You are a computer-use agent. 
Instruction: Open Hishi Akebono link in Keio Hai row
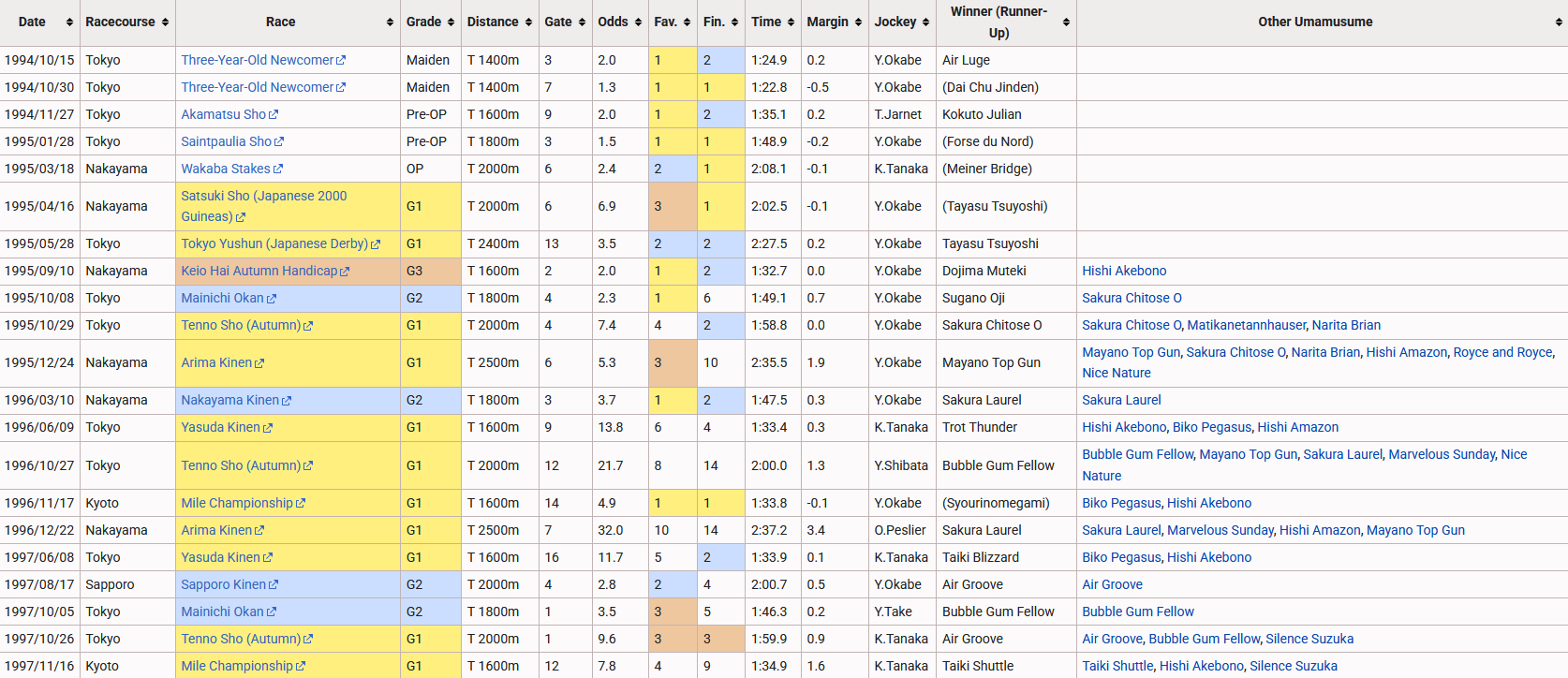tap(1124, 271)
